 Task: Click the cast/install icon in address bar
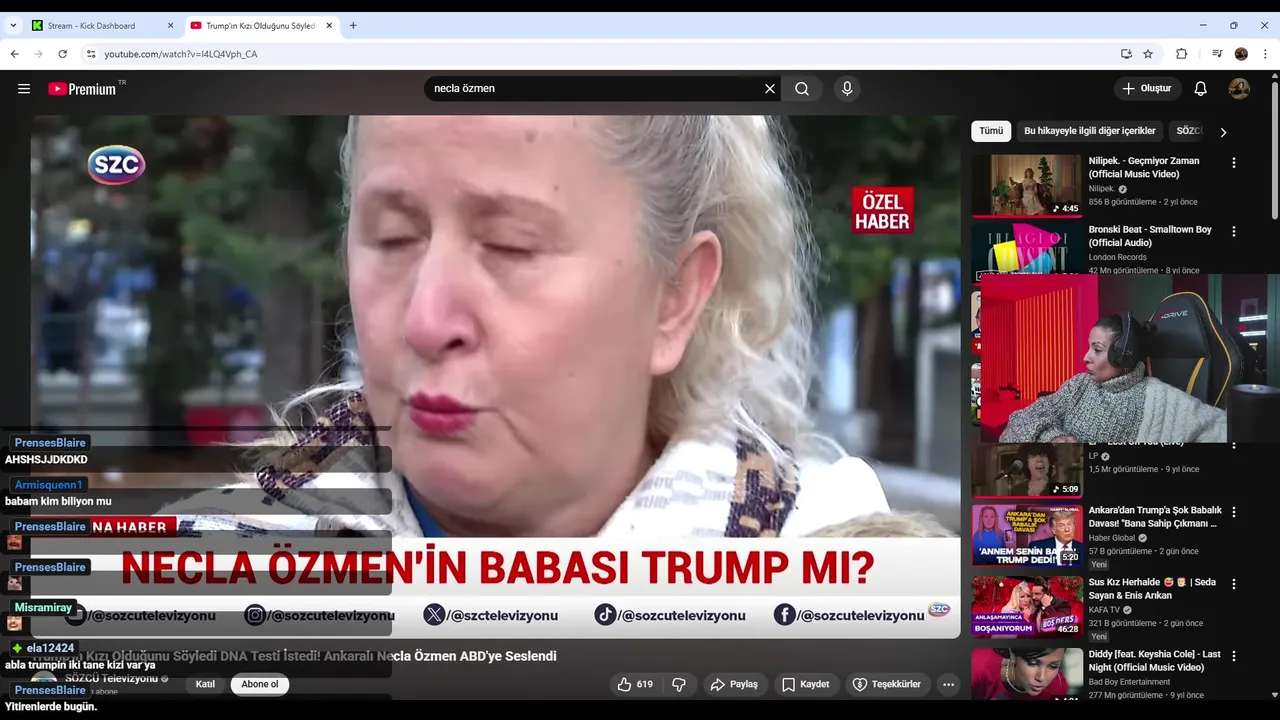(1126, 54)
